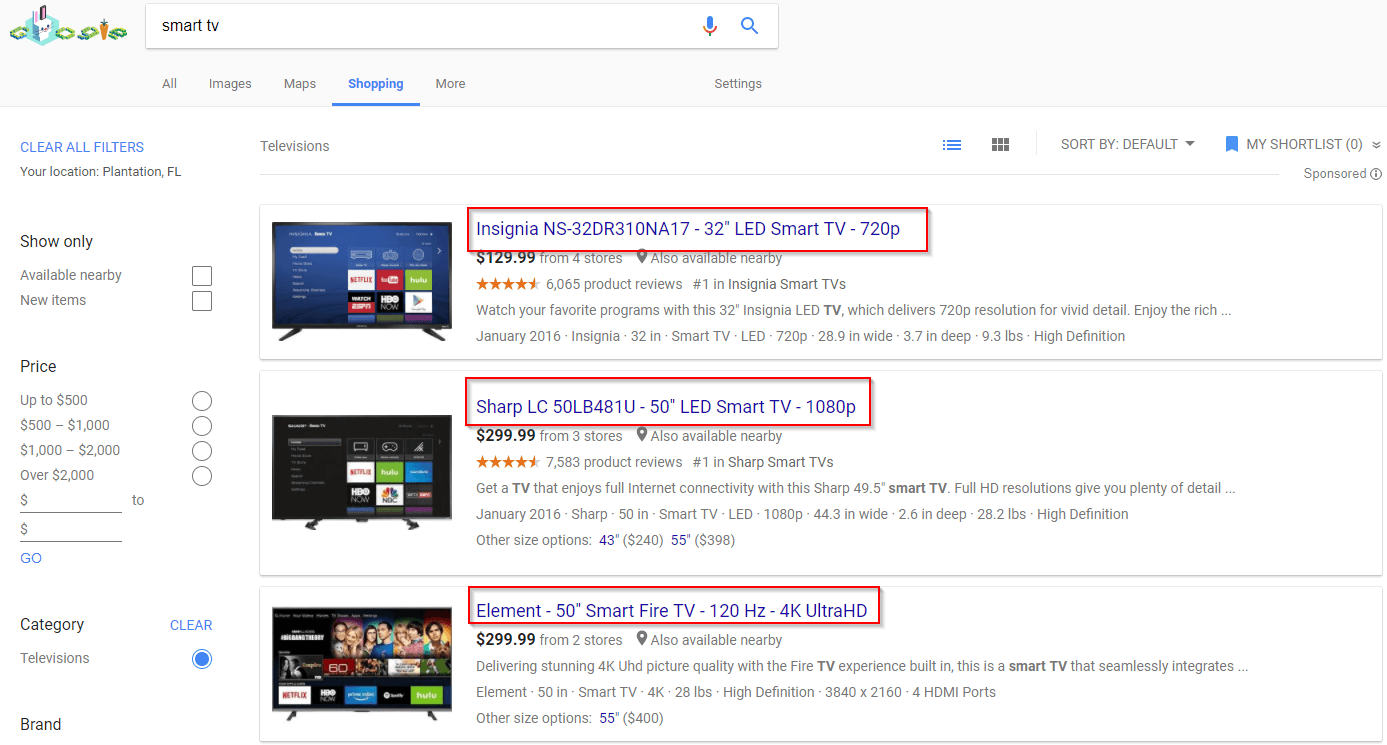Select the Up to $500 price option
This screenshot has height=745, width=1387.
click(201, 400)
